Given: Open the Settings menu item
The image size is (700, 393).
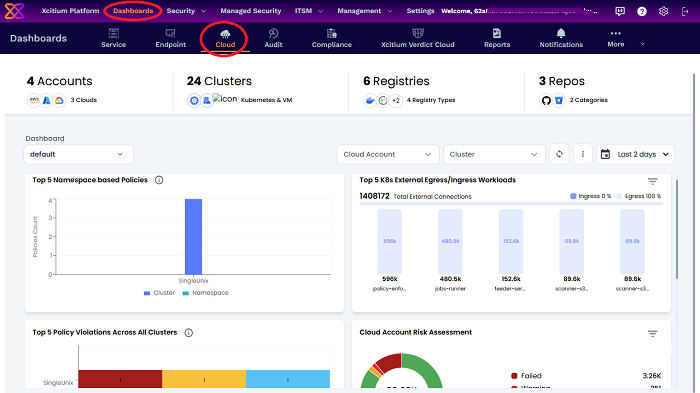Looking at the screenshot, I should [420, 11].
